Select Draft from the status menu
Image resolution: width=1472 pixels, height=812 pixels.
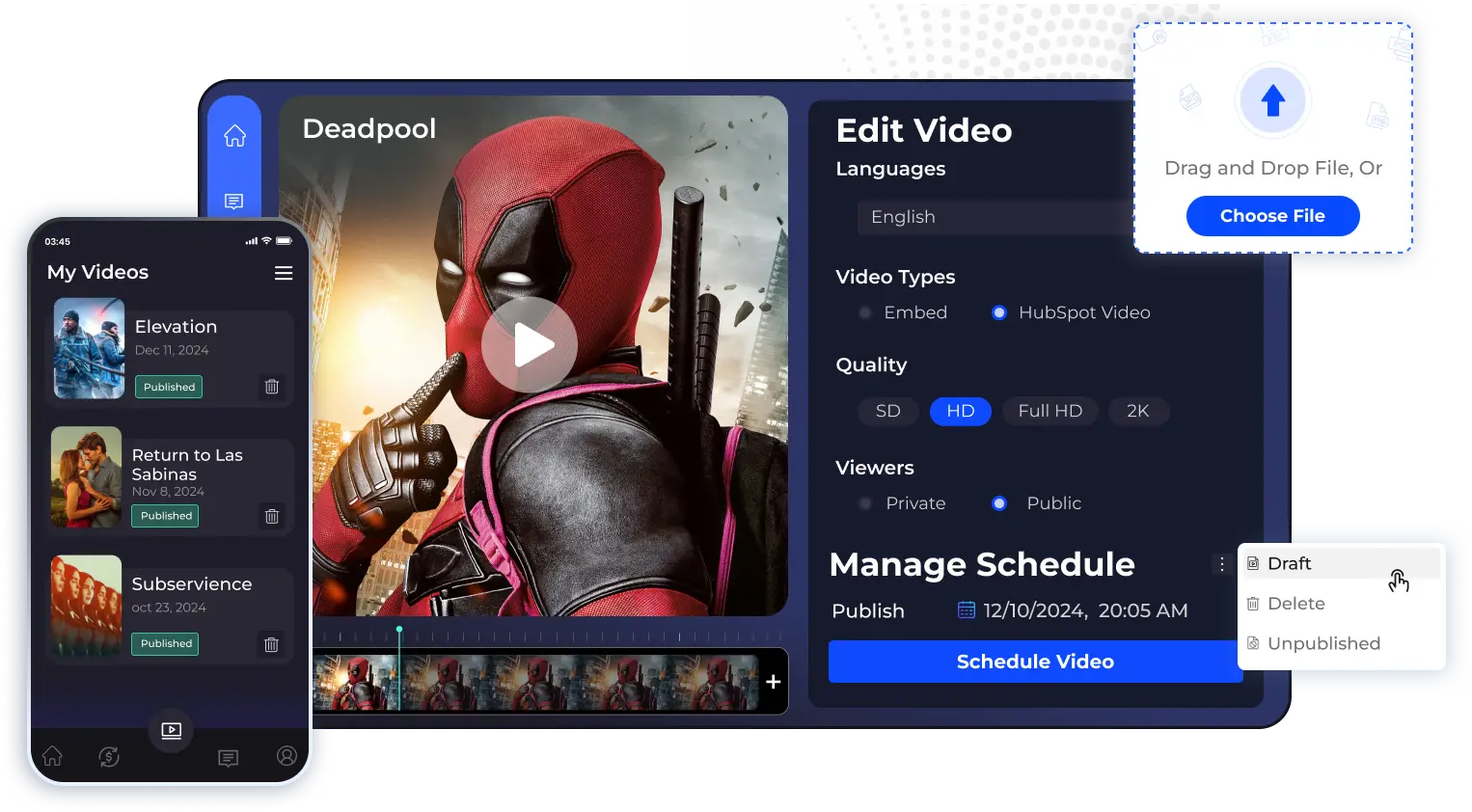[x=1340, y=563]
